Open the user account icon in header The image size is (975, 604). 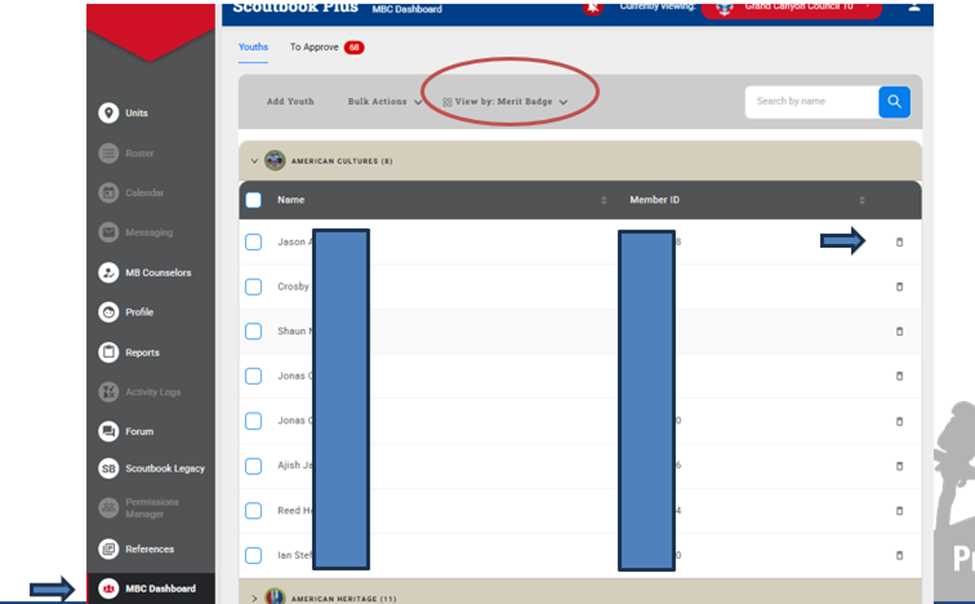(913, 7)
